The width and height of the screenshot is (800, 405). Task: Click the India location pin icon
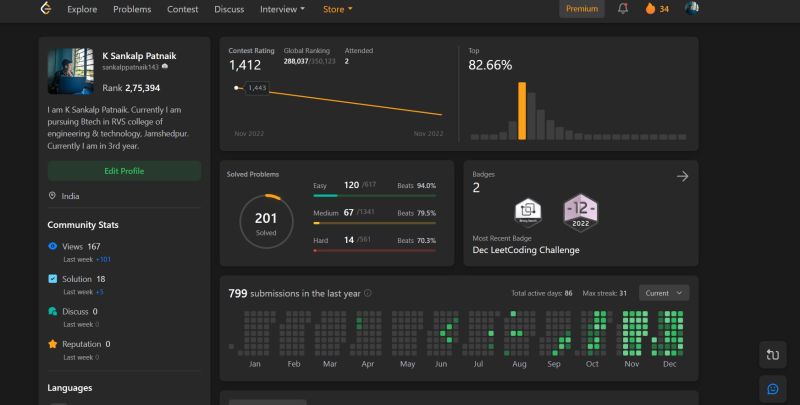[52, 196]
